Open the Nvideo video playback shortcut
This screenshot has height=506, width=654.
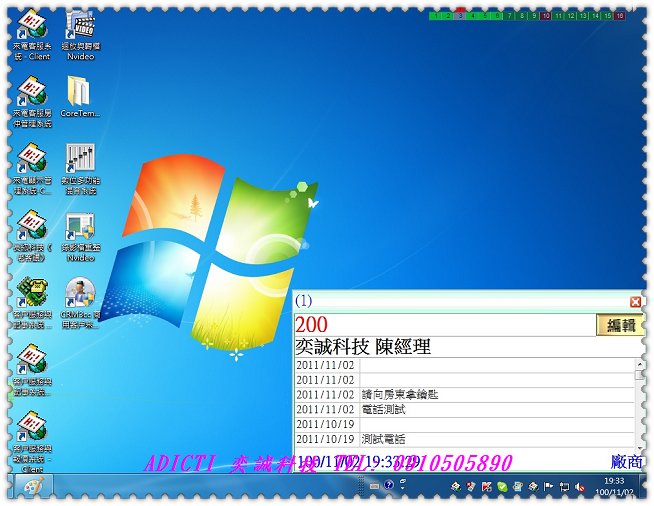(x=80, y=37)
